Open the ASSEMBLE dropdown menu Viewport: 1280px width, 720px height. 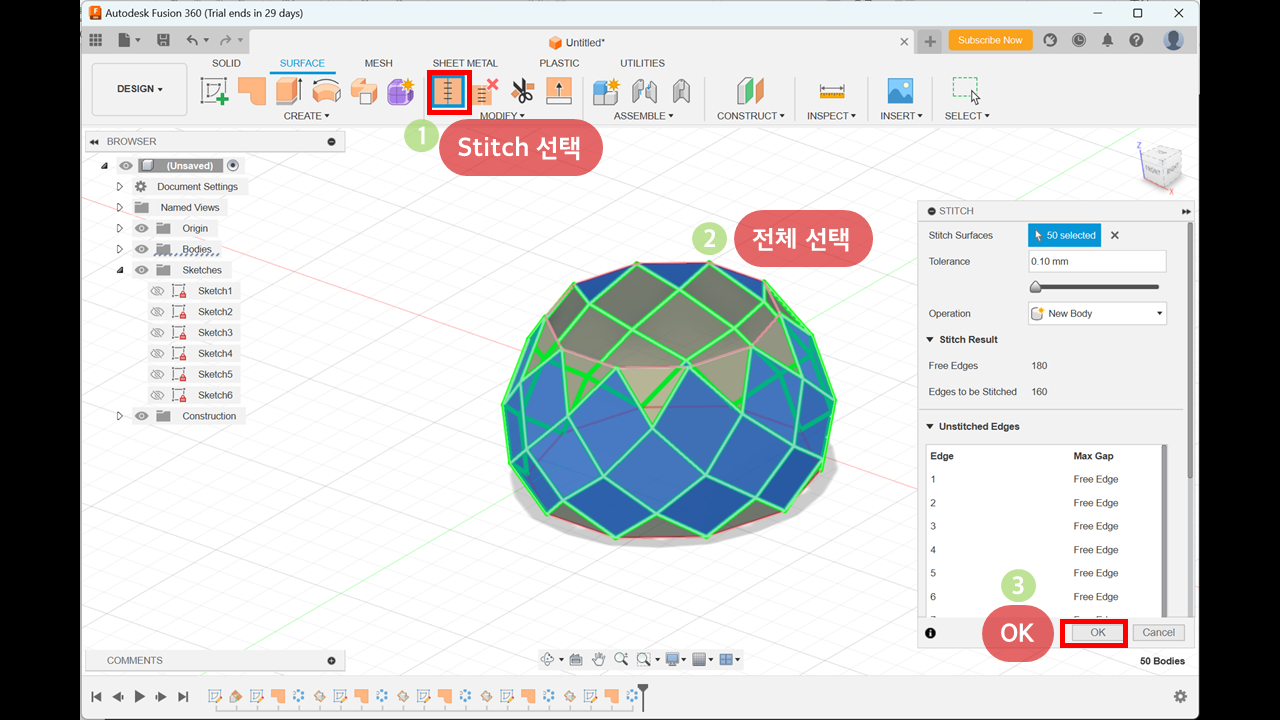(x=643, y=116)
